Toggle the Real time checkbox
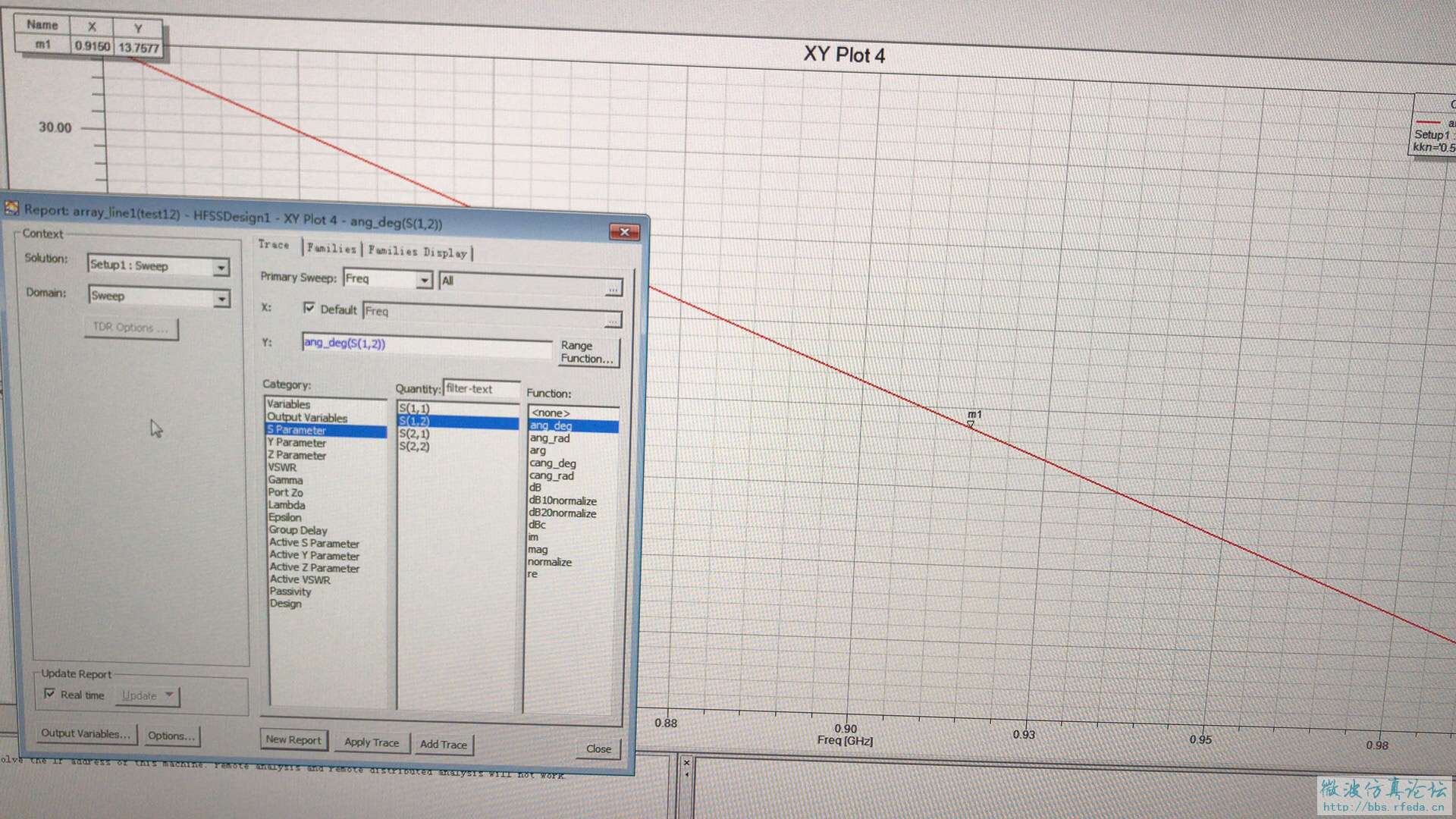This screenshot has width=1456, height=819. coord(49,693)
